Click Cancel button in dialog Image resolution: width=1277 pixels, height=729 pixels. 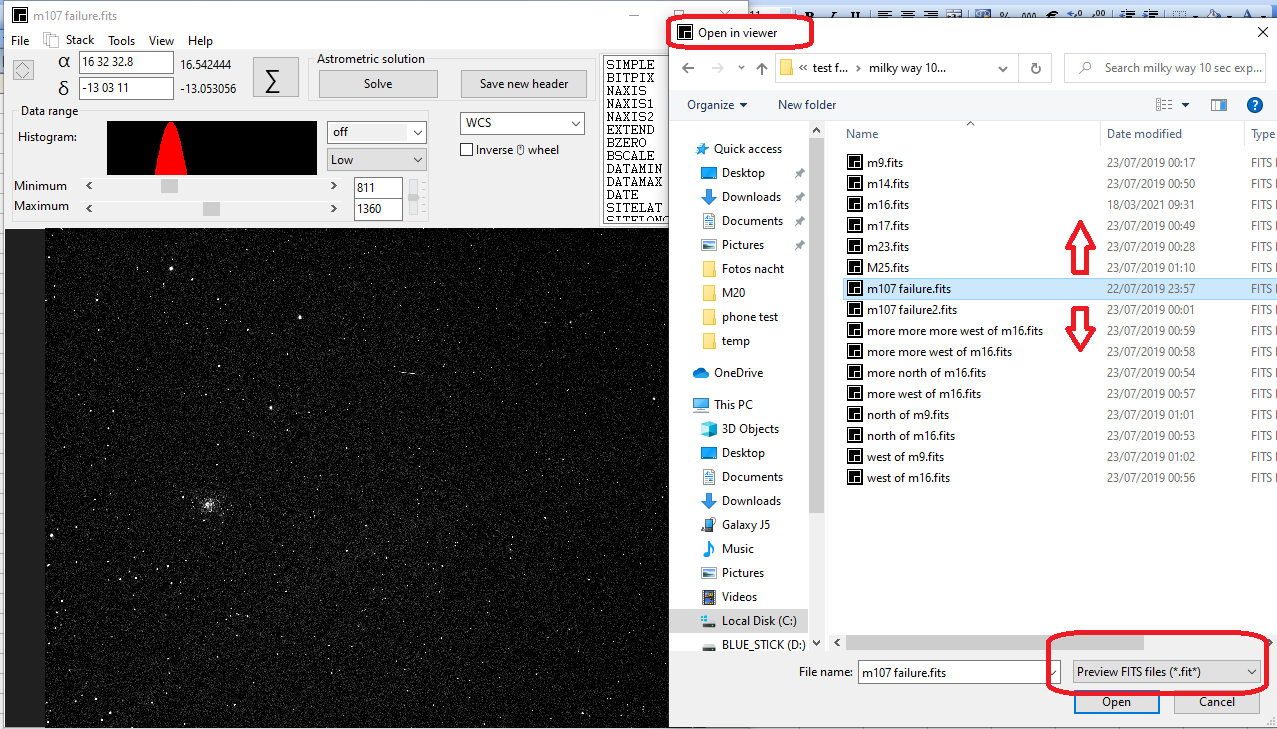(x=1216, y=702)
